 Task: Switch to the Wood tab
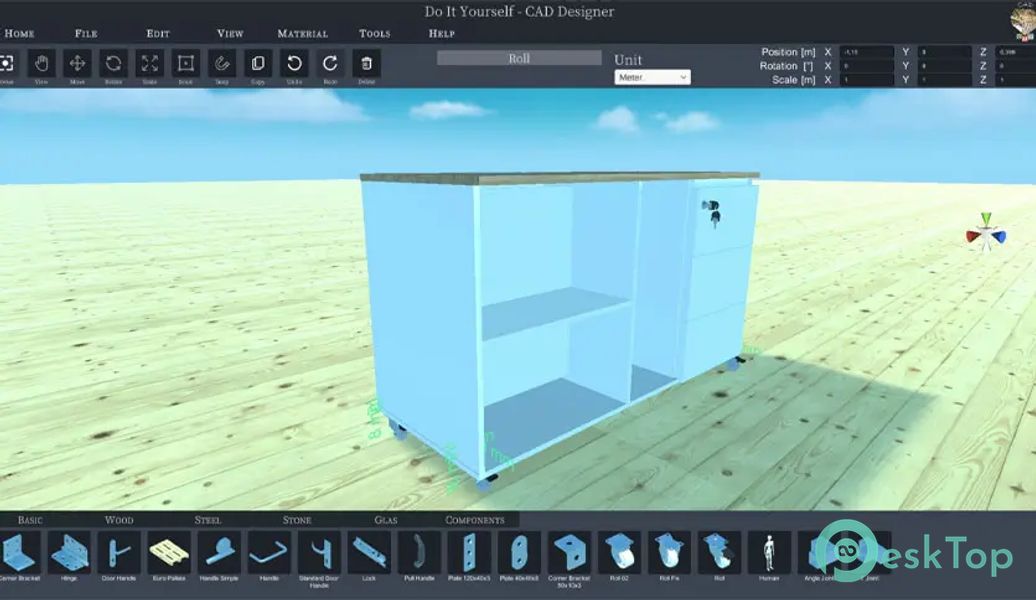pyautogui.click(x=119, y=520)
